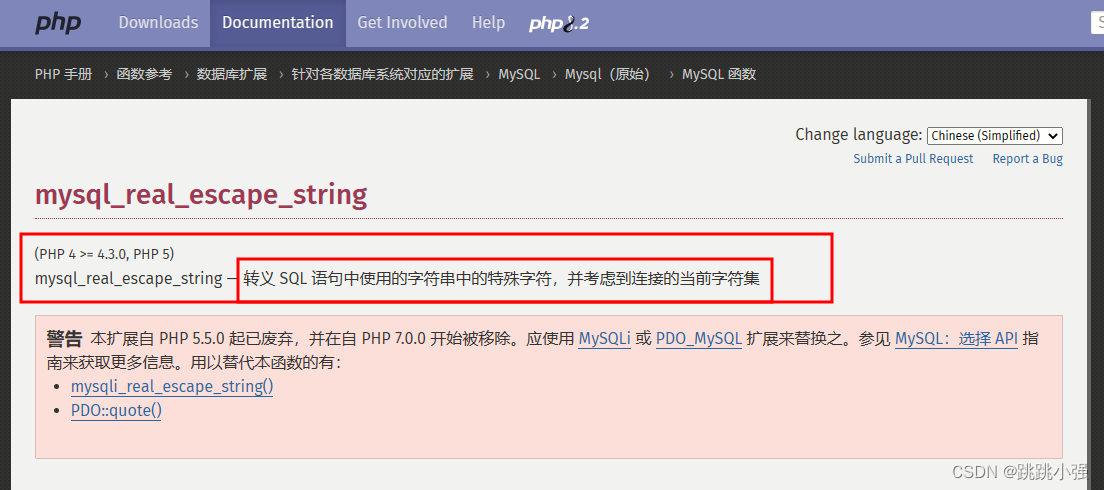
Task: Go to 函数参考 breadcrumb
Action: pyautogui.click(x=144, y=74)
